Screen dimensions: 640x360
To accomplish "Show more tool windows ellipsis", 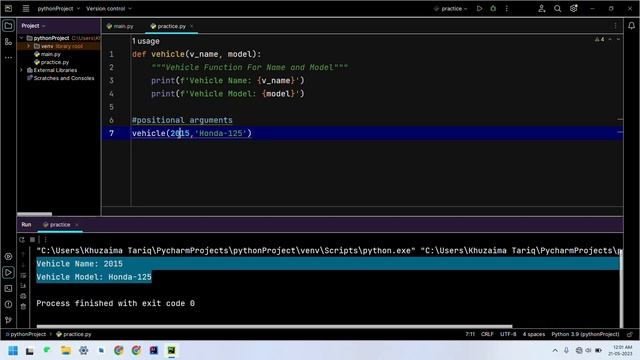I will [8, 58].
